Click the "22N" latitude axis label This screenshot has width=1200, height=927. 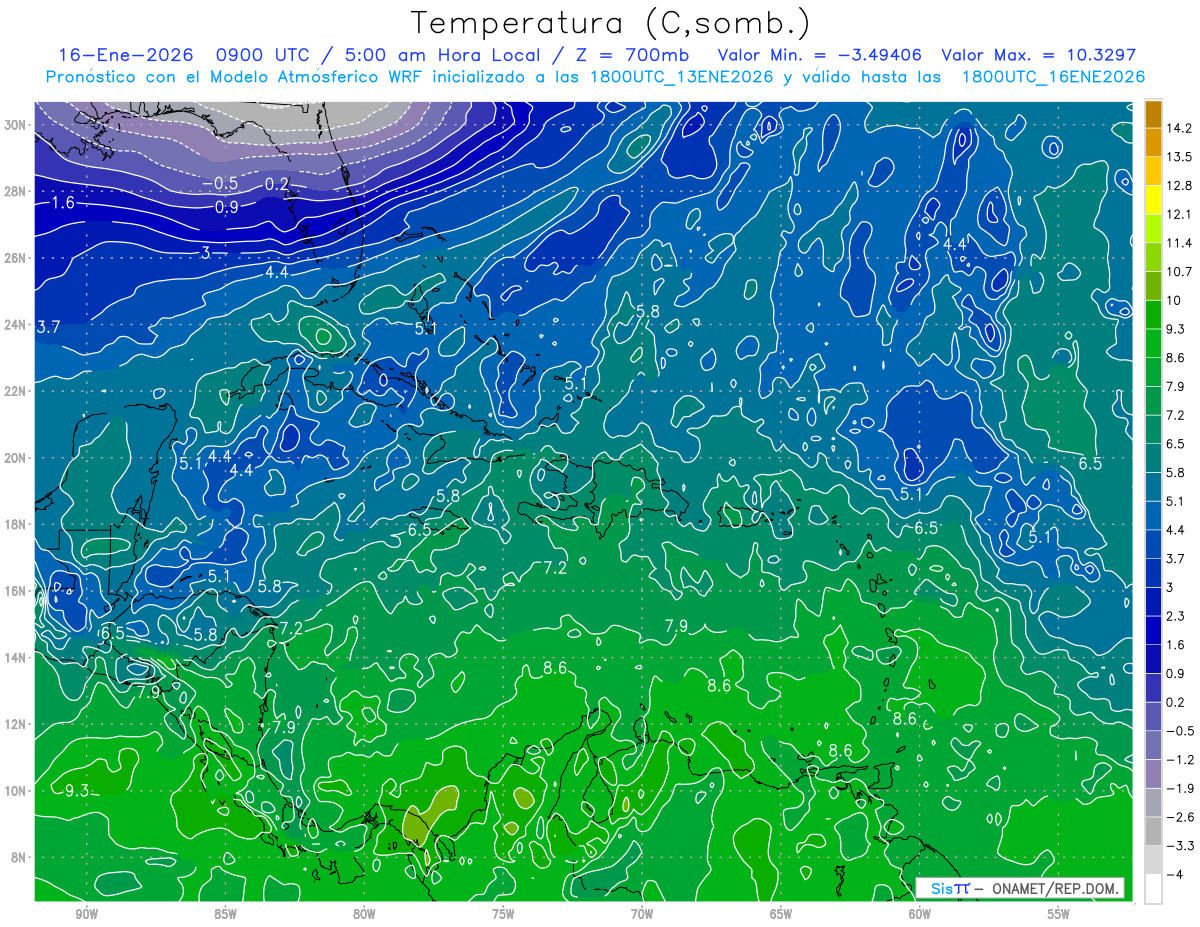tap(16, 391)
